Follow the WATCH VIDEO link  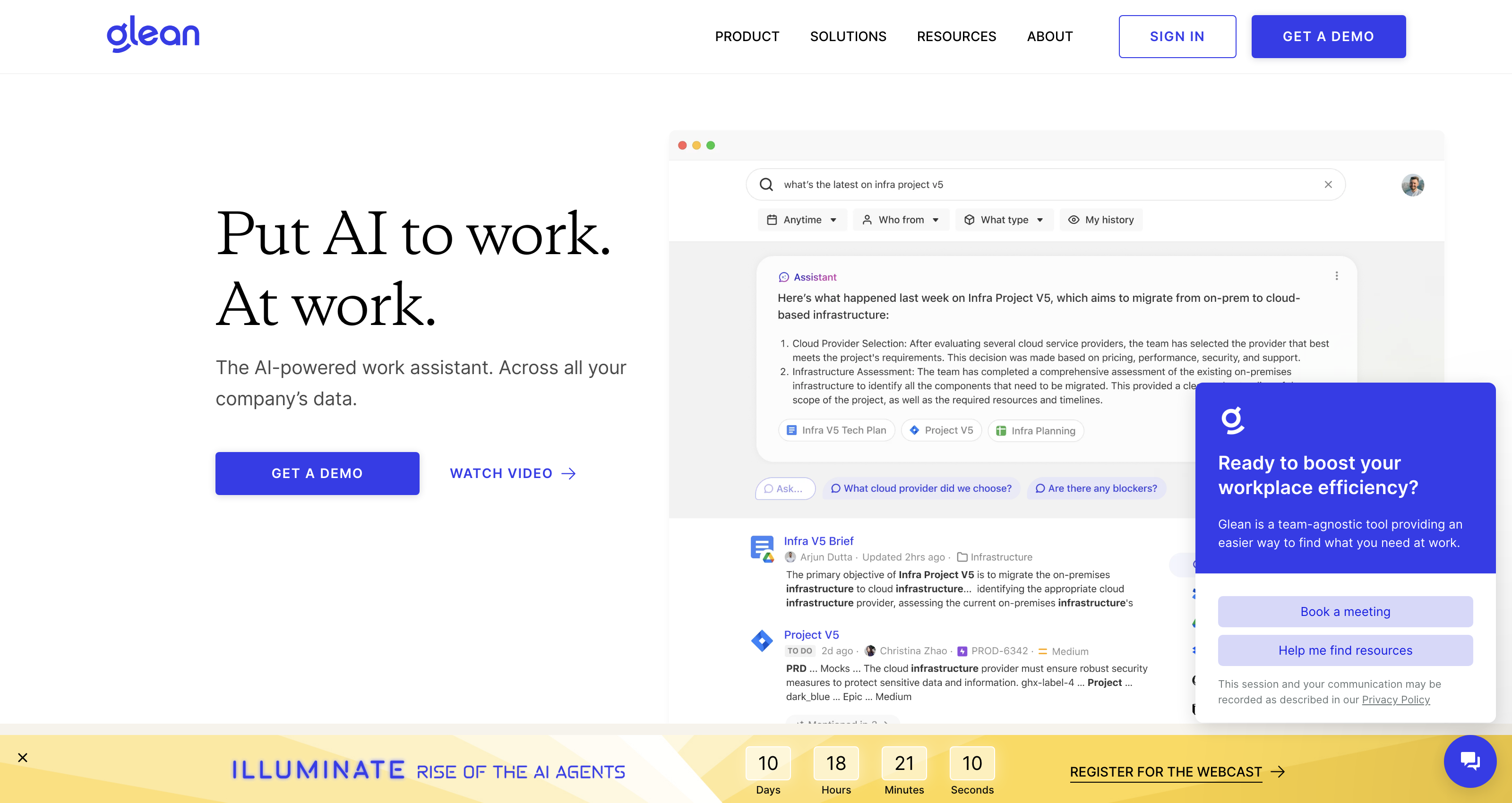tap(513, 473)
